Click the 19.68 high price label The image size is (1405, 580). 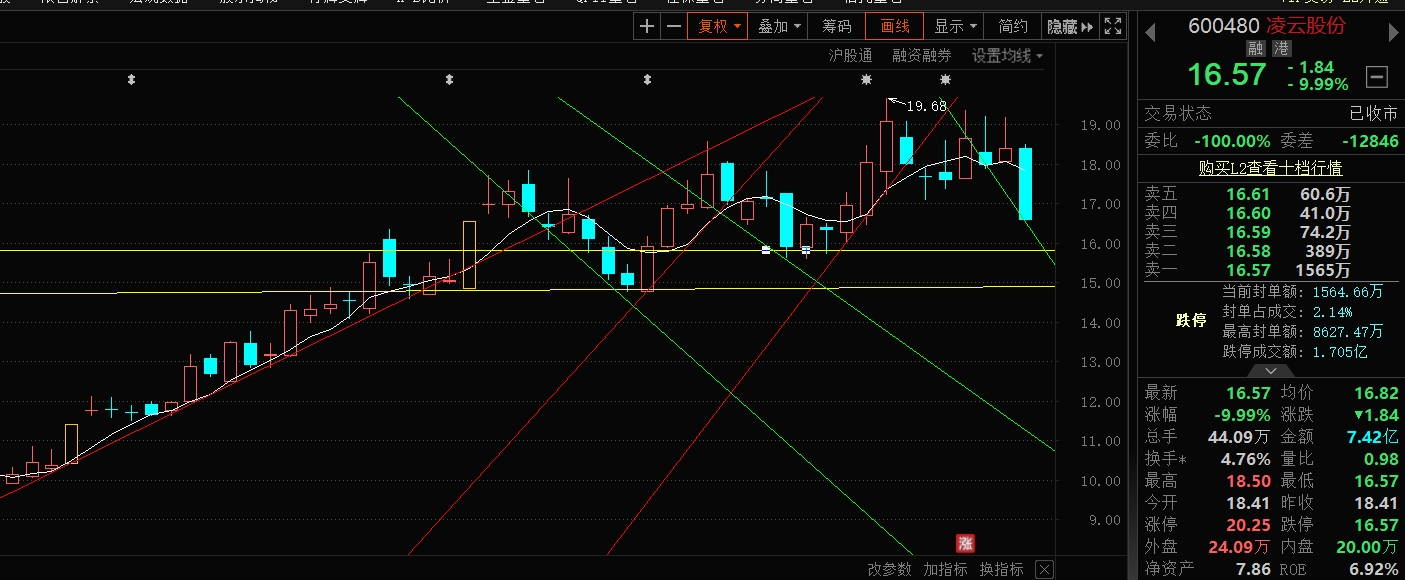point(926,106)
